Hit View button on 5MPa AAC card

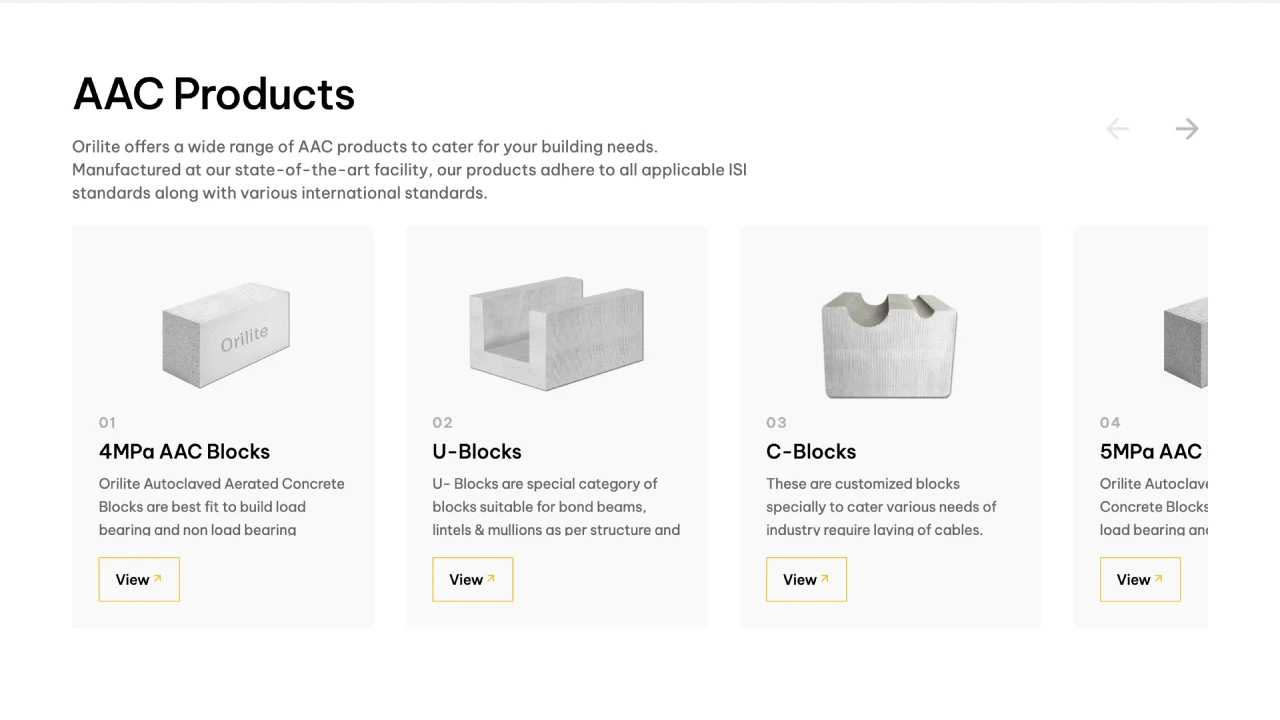click(x=1140, y=579)
